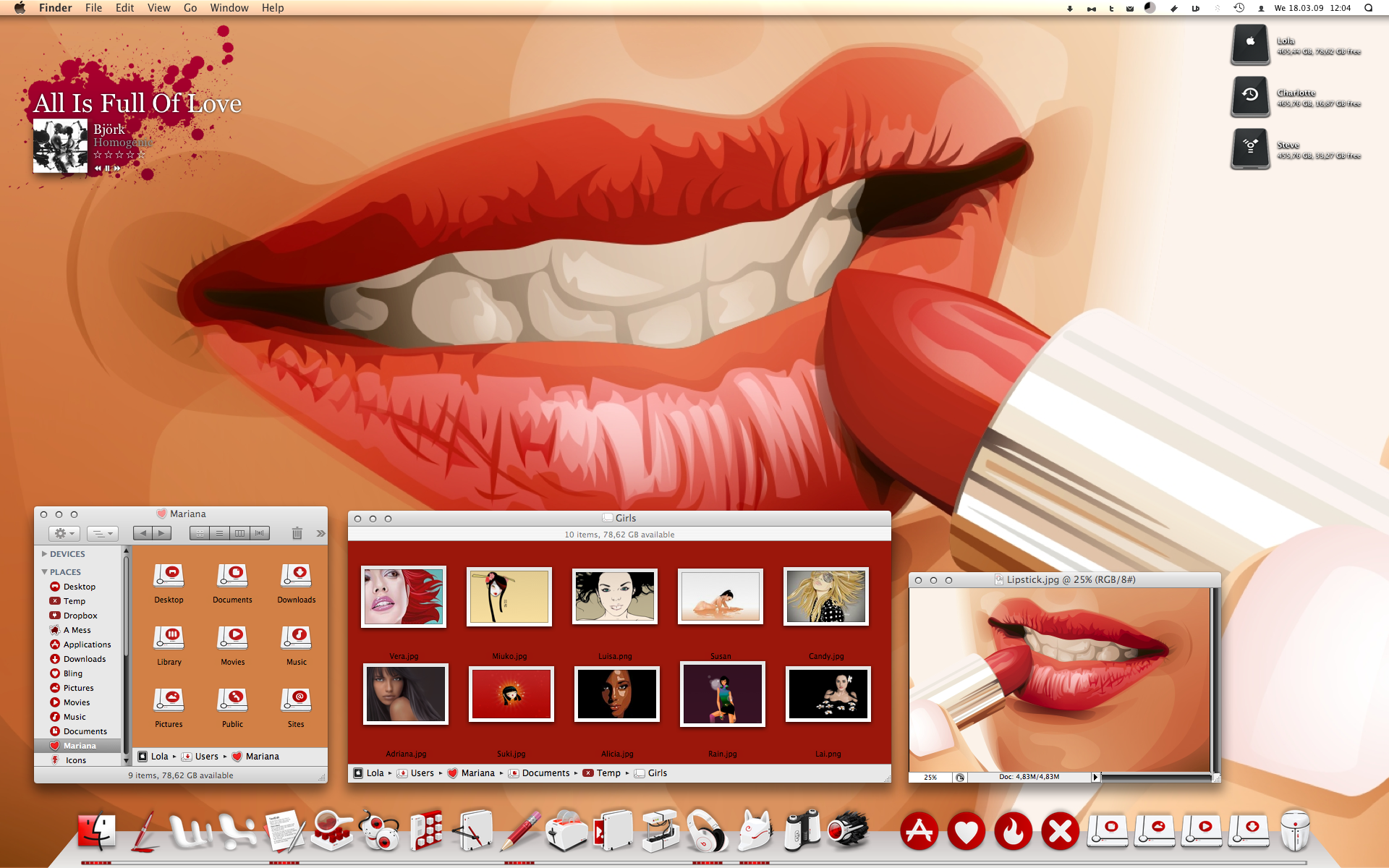Viewport: 1389px width, 868px height.
Task: Open the Lola drive on desktop
Action: 1250,45
